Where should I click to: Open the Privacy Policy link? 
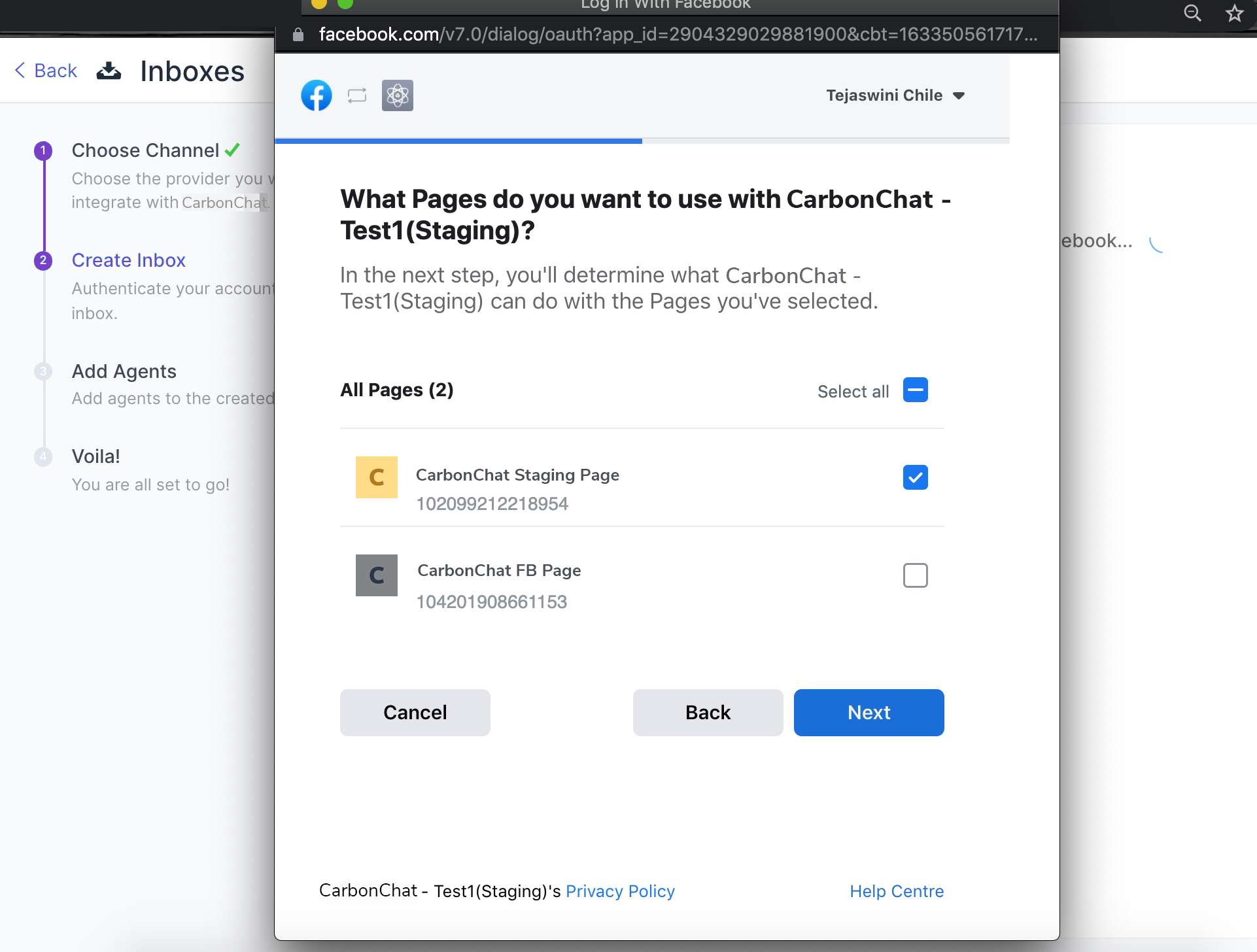619,891
